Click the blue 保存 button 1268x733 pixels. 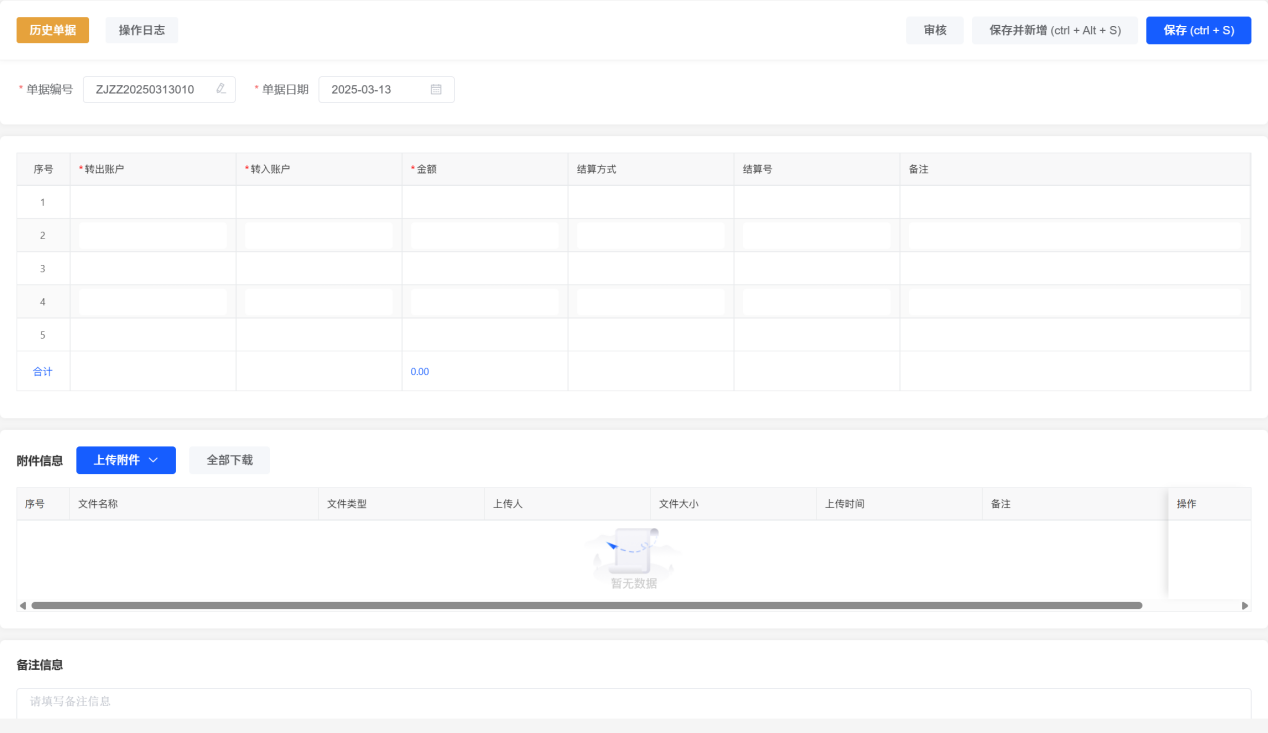(x=1198, y=30)
